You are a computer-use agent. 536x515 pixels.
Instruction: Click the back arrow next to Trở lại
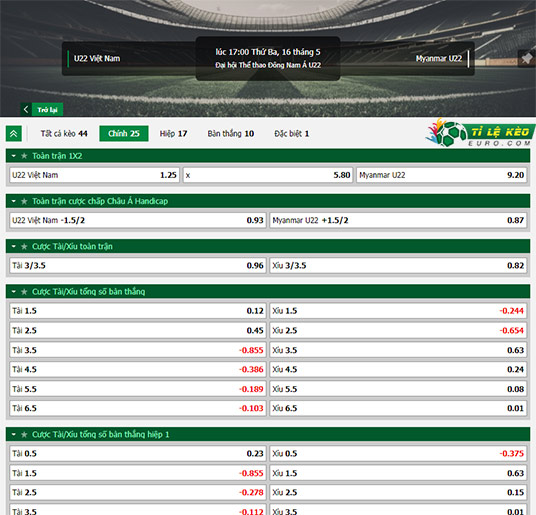tap(26, 109)
